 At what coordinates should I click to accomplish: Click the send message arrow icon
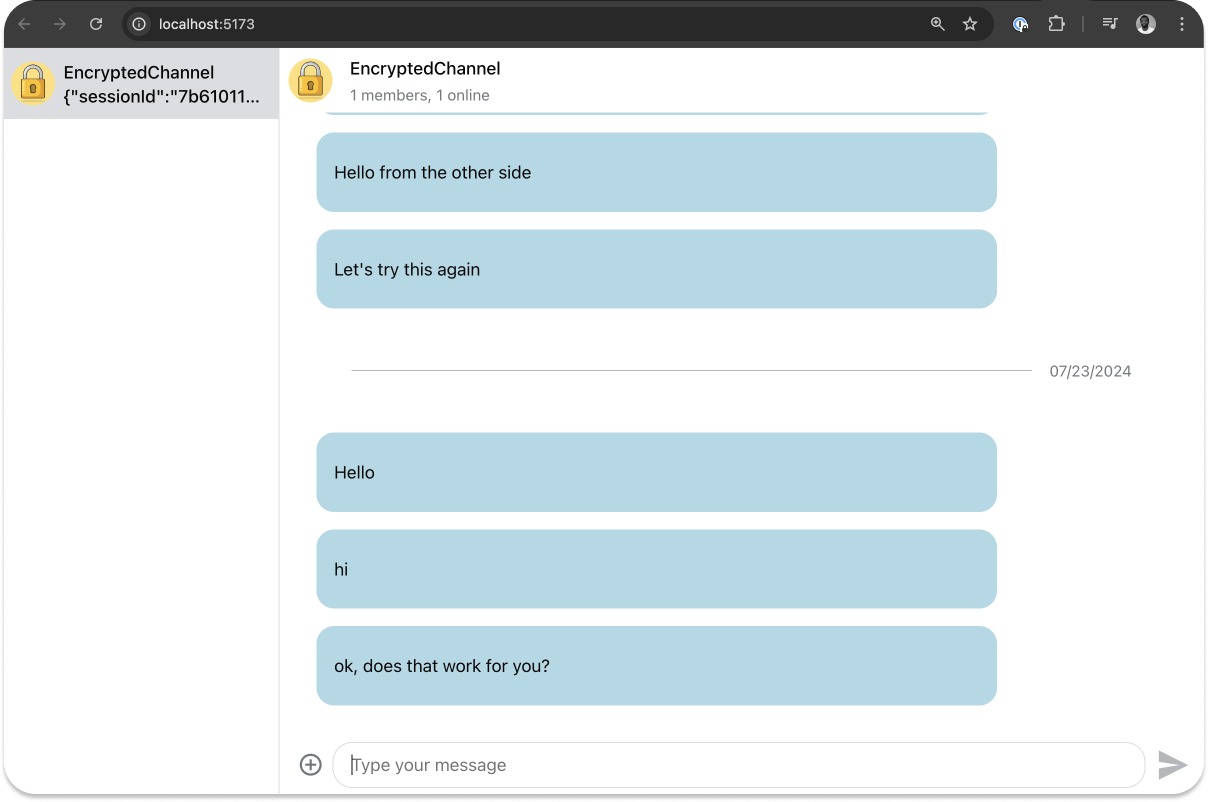pos(1172,765)
